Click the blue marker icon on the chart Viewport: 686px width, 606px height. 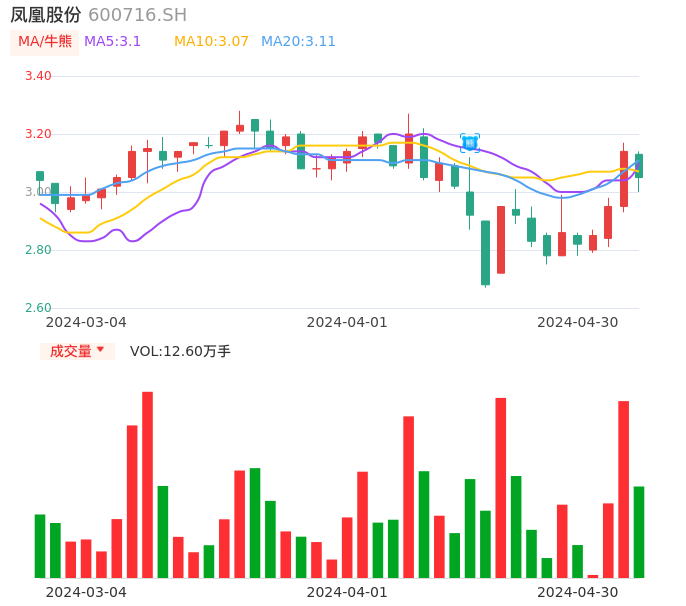point(469,143)
